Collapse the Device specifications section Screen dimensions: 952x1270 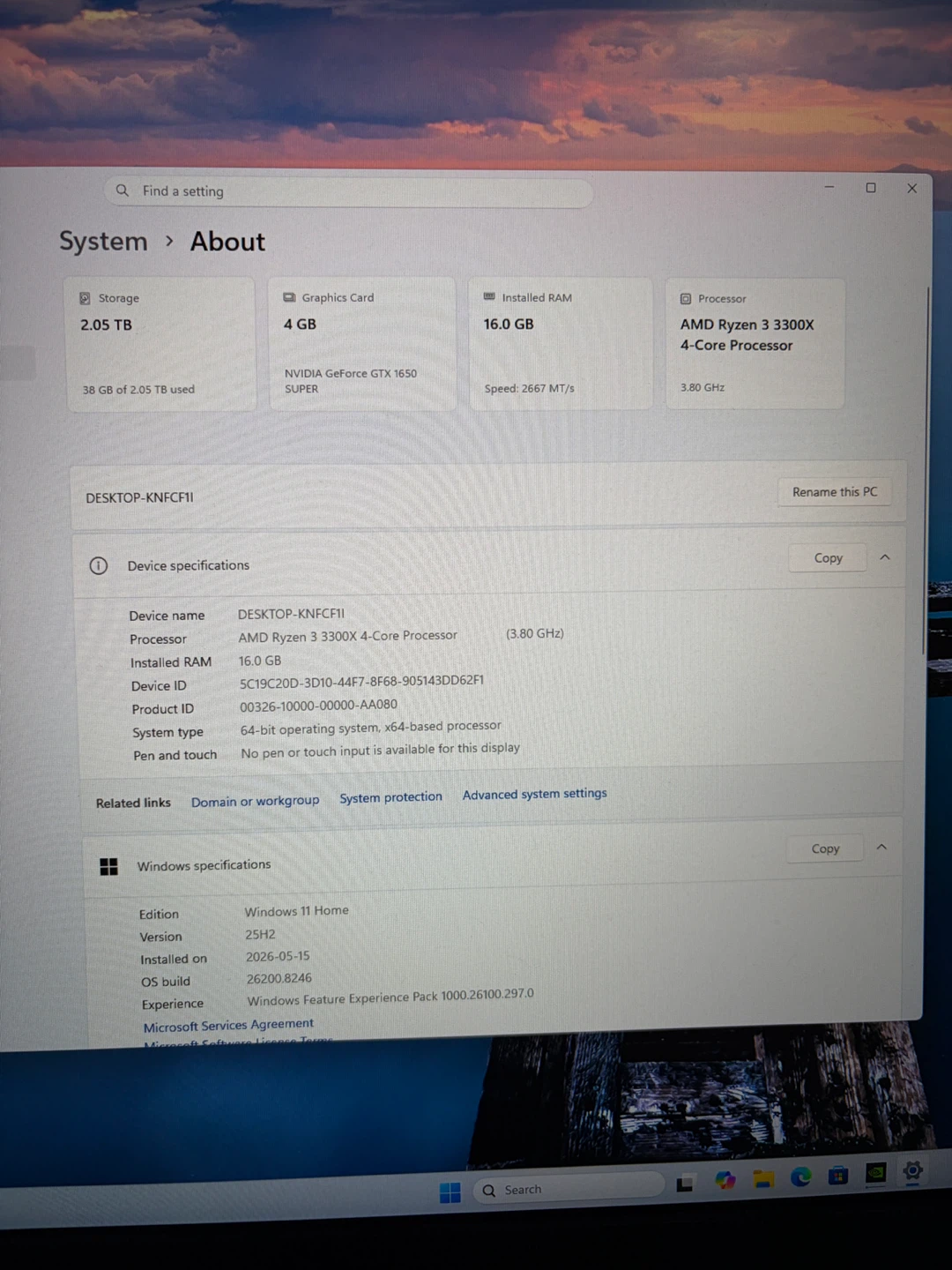[885, 557]
